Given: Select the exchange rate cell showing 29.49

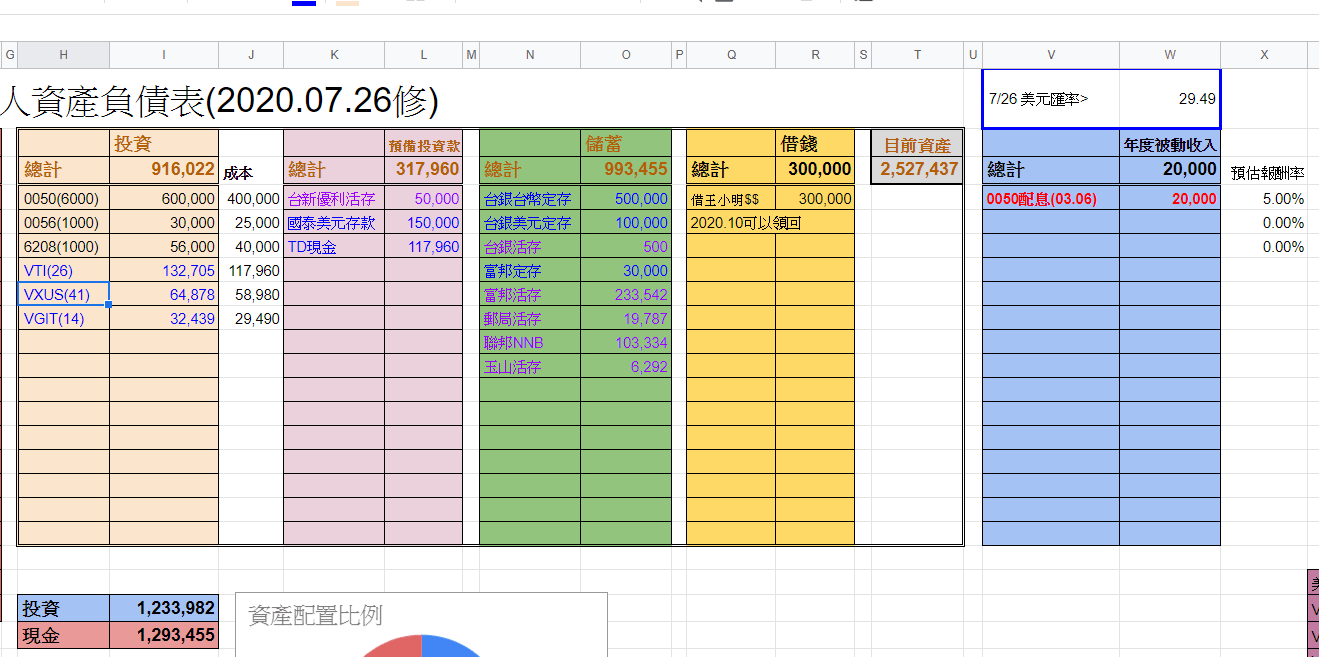Looking at the screenshot, I should pos(1170,98).
